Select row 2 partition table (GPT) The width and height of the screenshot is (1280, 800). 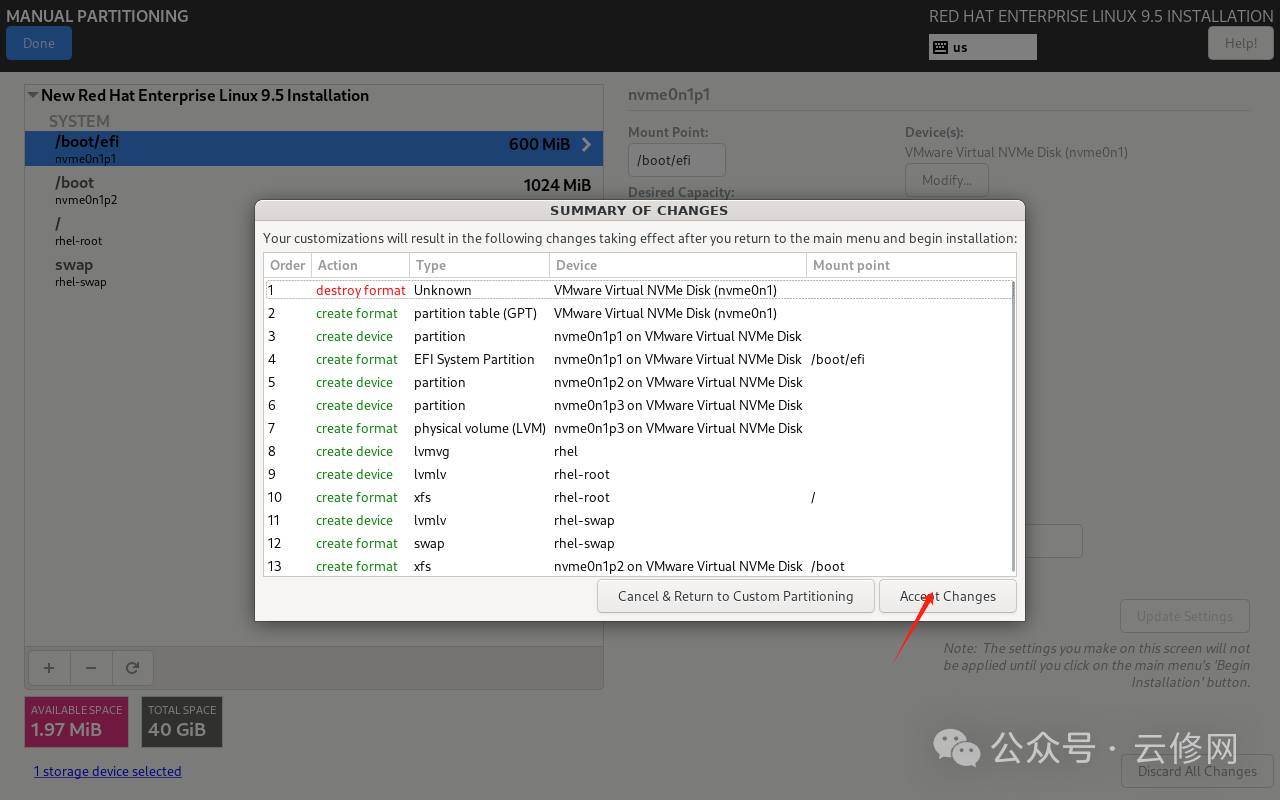click(x=638, y=313)
